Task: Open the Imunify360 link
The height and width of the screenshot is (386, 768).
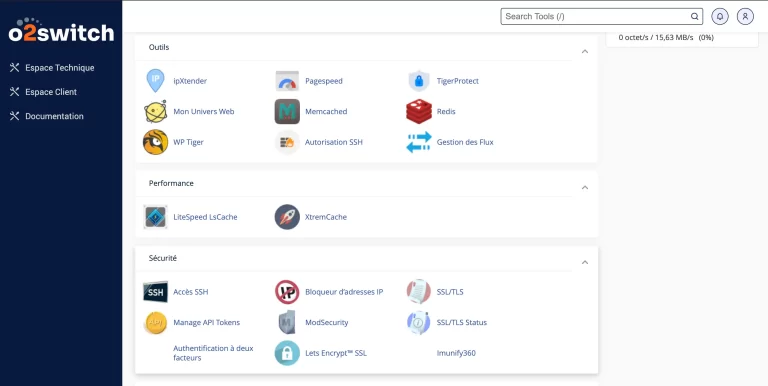Action: pos(456,353)
